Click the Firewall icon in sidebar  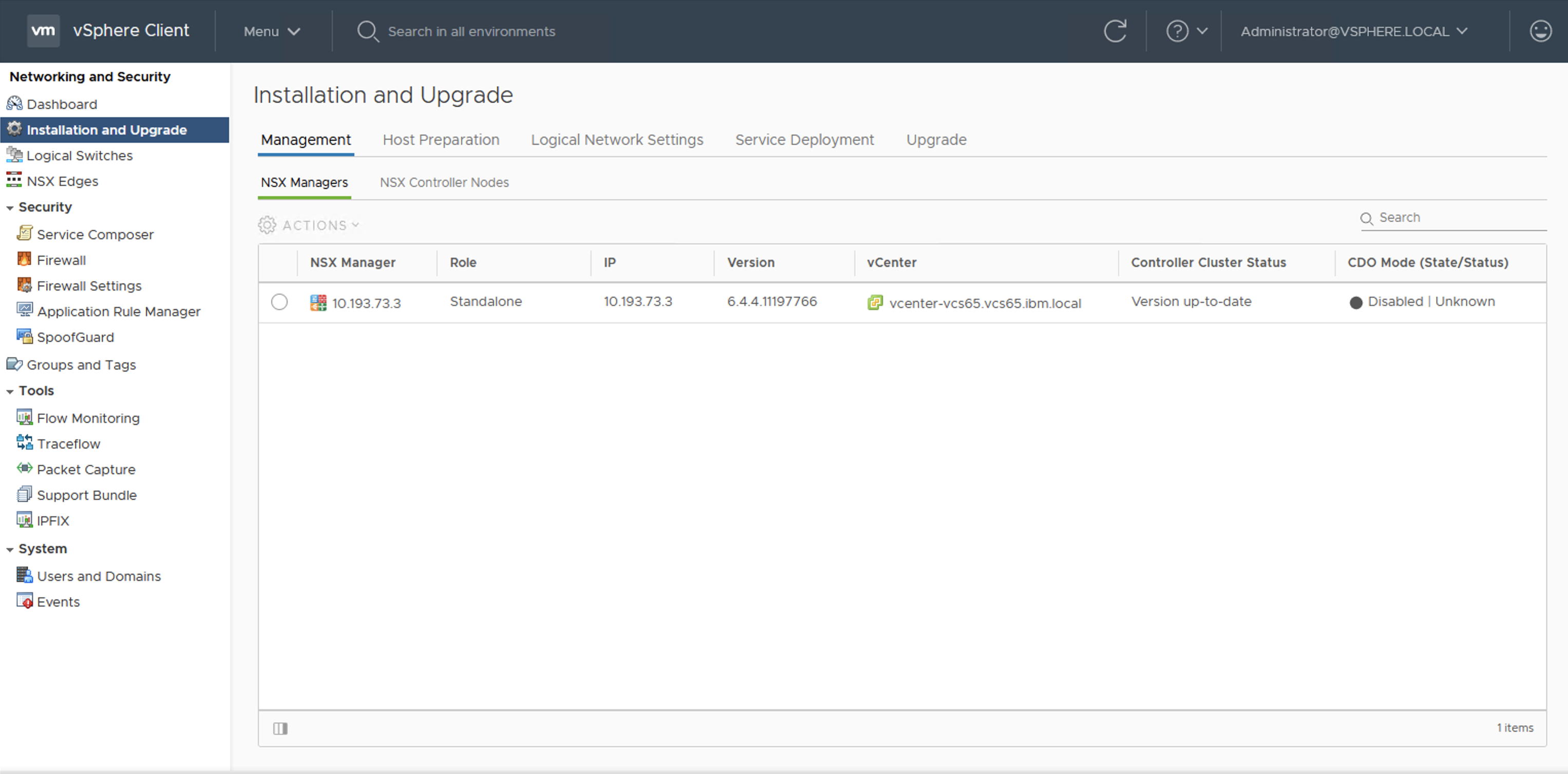tap(24, 260)
